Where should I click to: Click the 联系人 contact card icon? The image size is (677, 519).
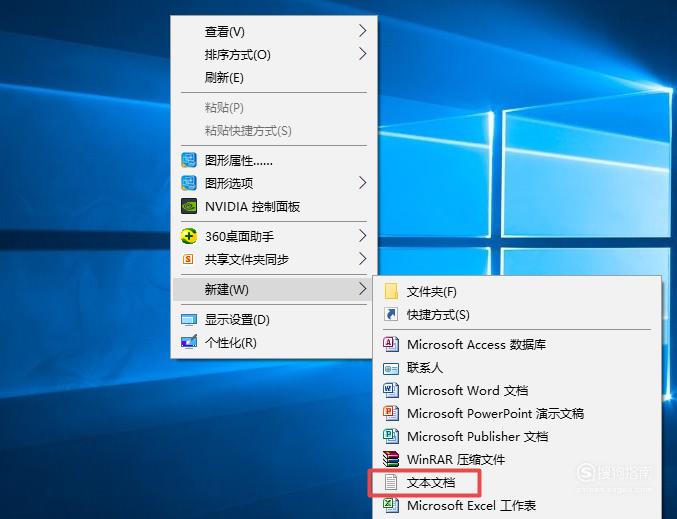(x=391, y=368)
